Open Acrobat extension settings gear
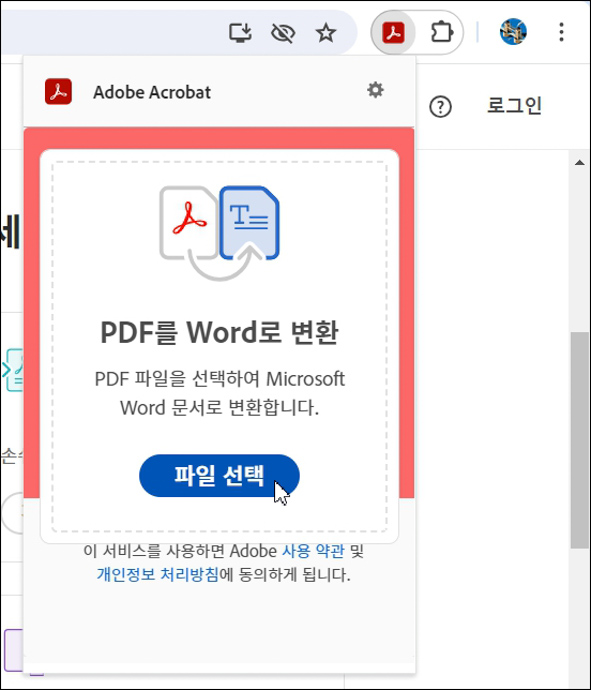591x690 pixels. [x=375, y=90]
